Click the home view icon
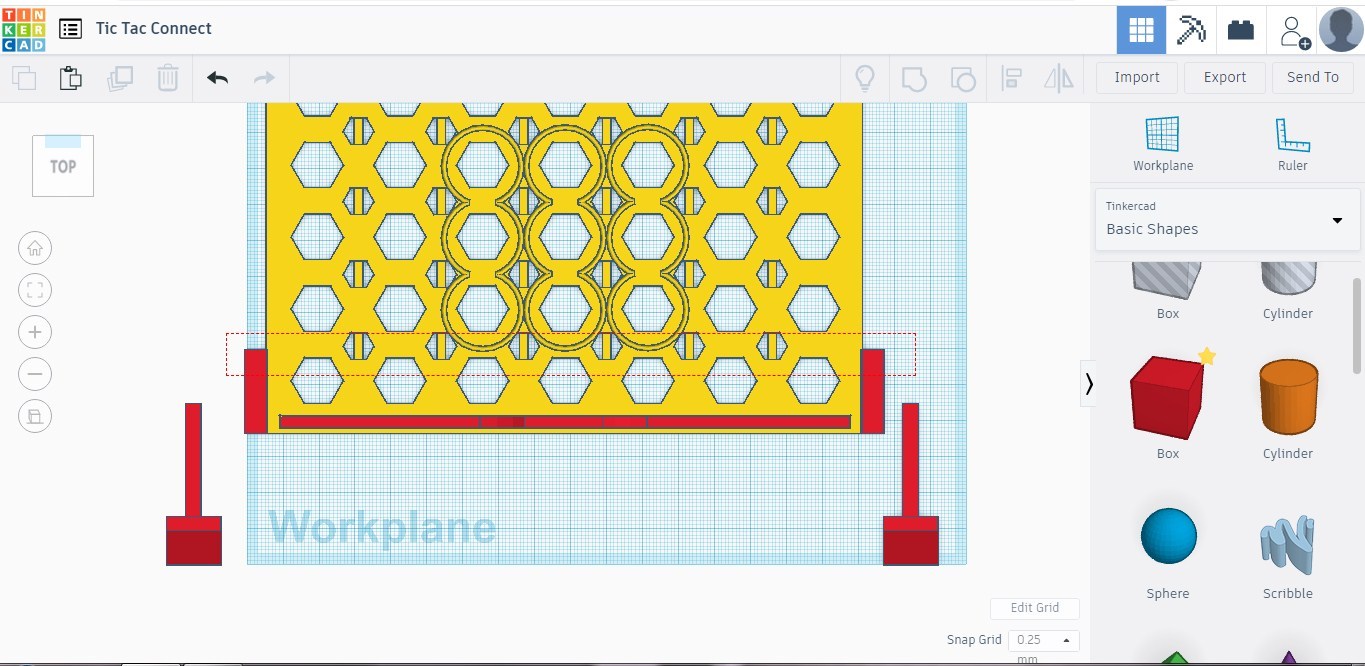The height and width of the screenshot is (666, 1365). (35, 248)
